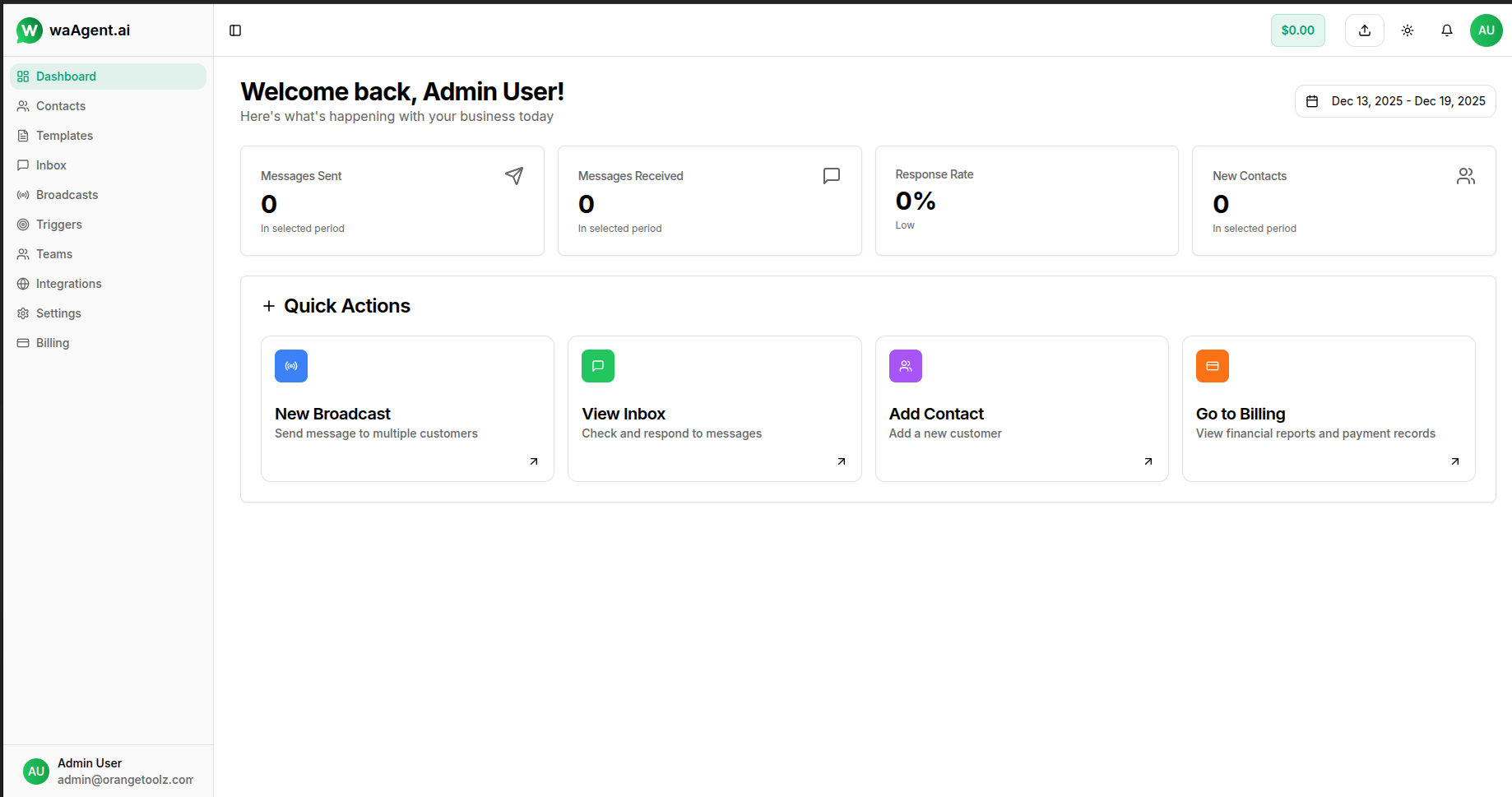Open the AU avatar account menu
Image resolution: width=1512 pixels, height=797 pixels.
point(1486,30)
